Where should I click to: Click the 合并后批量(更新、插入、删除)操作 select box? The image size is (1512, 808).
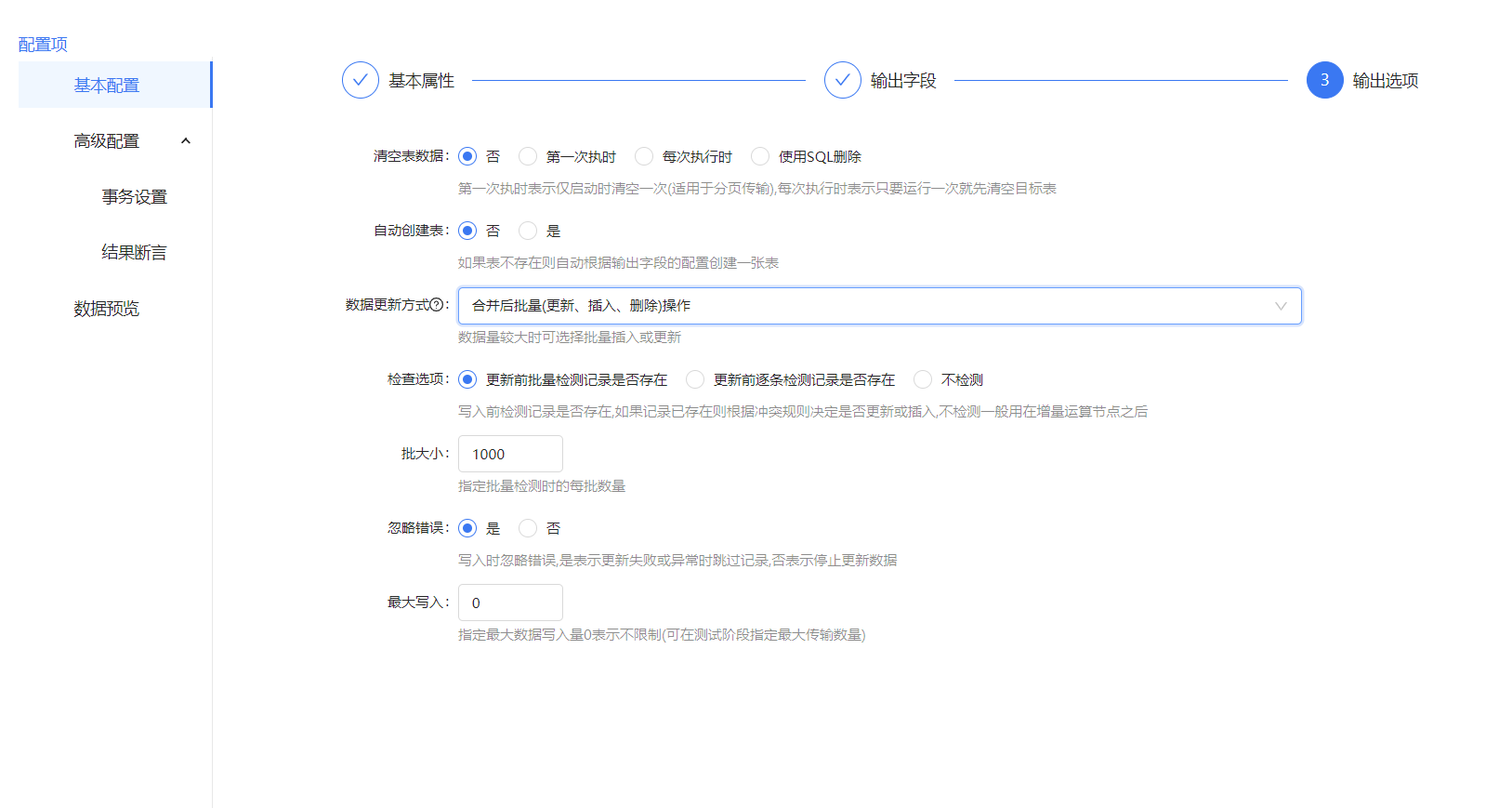[x=879, y=306]
